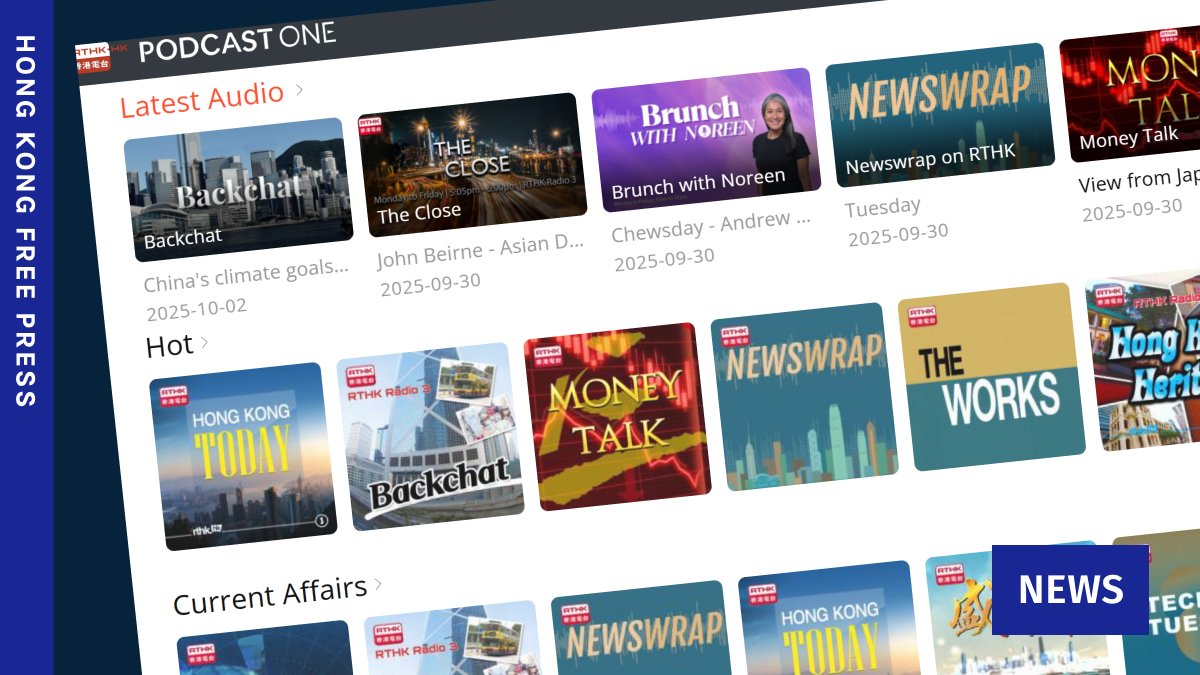This screenshot has width=1200, height=675.
Task: Select Hong Kong Today cover in Hot
Action: pos(242,456)
